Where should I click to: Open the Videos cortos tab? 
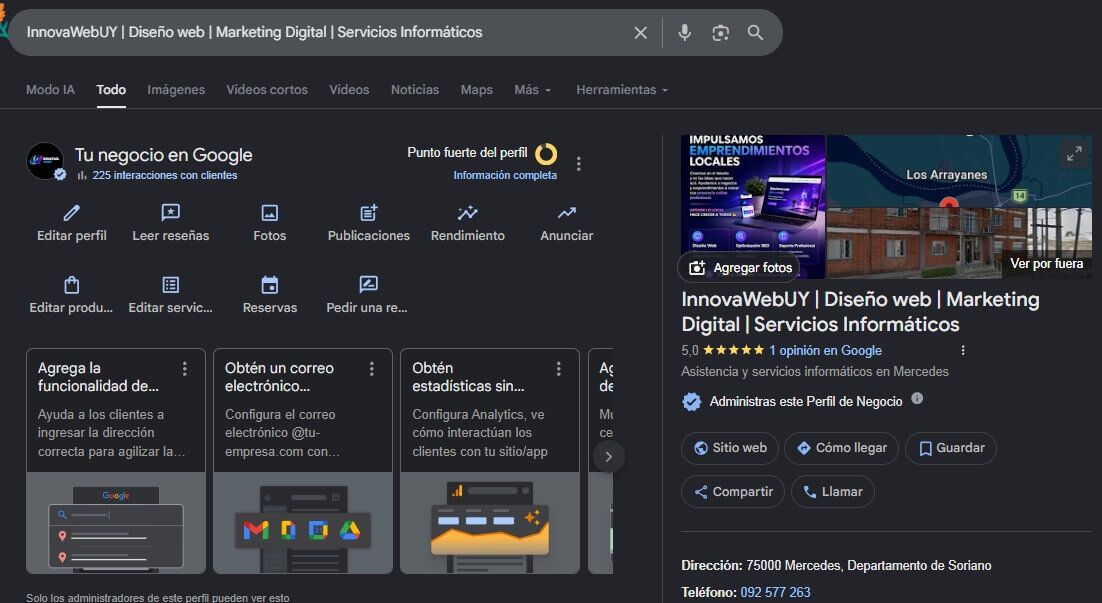[x=267, y=90]
